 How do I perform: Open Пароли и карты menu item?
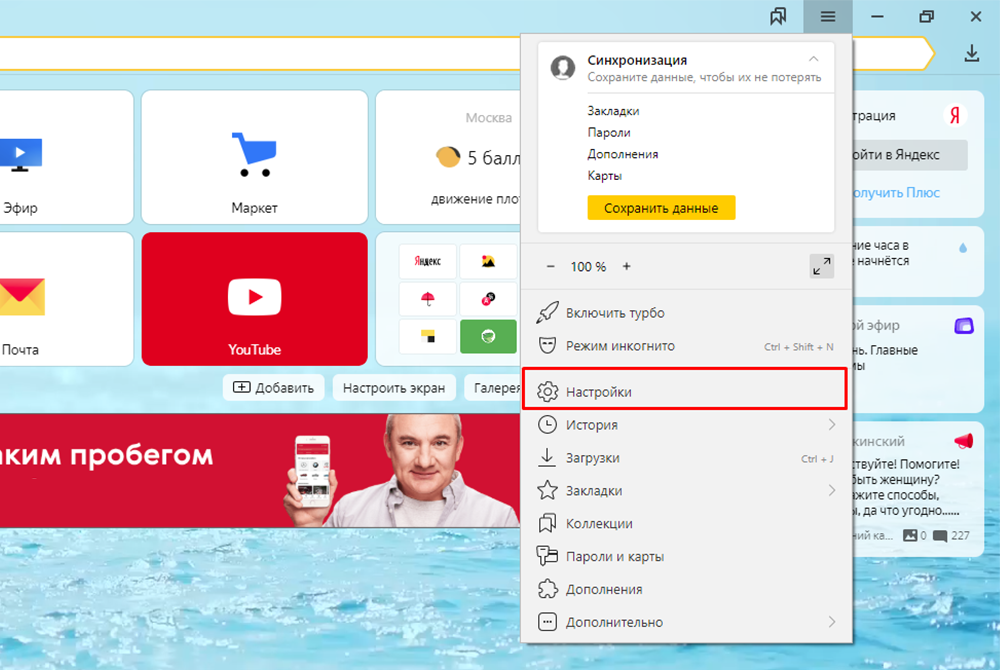(614, 556)
